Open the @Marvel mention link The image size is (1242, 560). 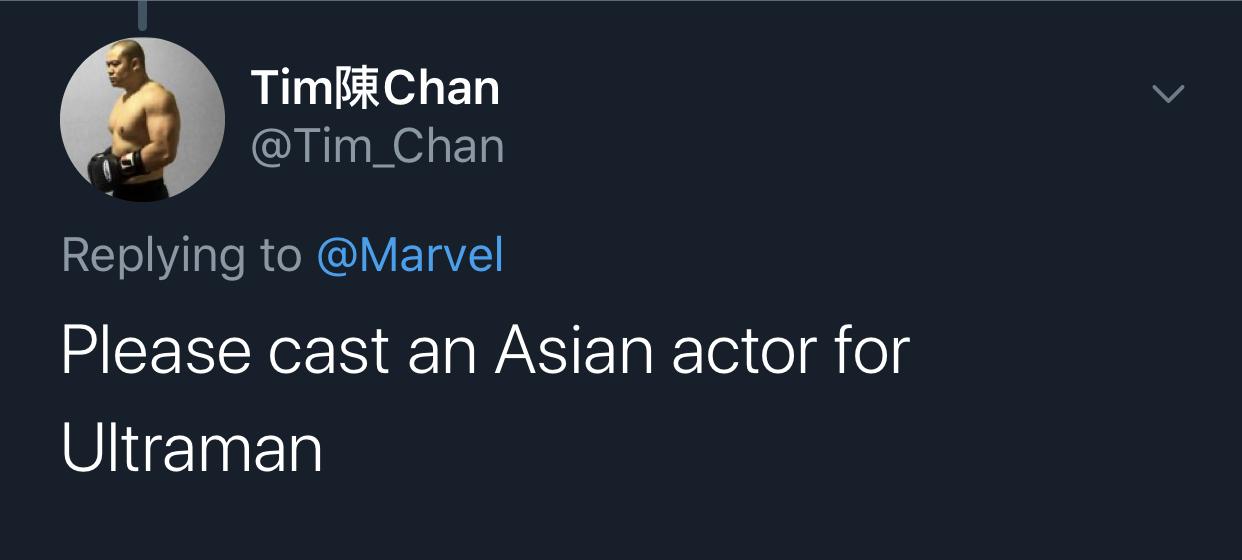click(x=410, y=255)
